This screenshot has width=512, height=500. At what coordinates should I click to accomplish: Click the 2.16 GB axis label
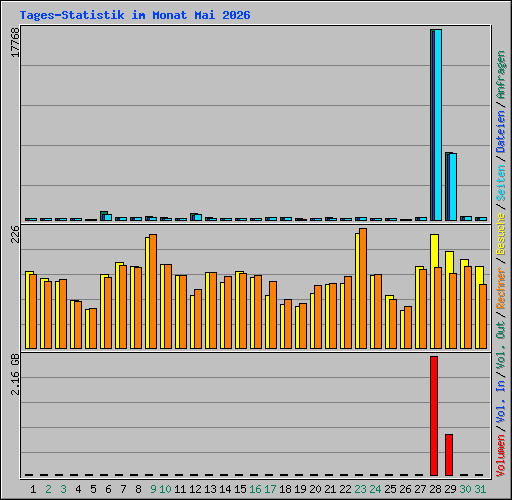click(15, 374)
